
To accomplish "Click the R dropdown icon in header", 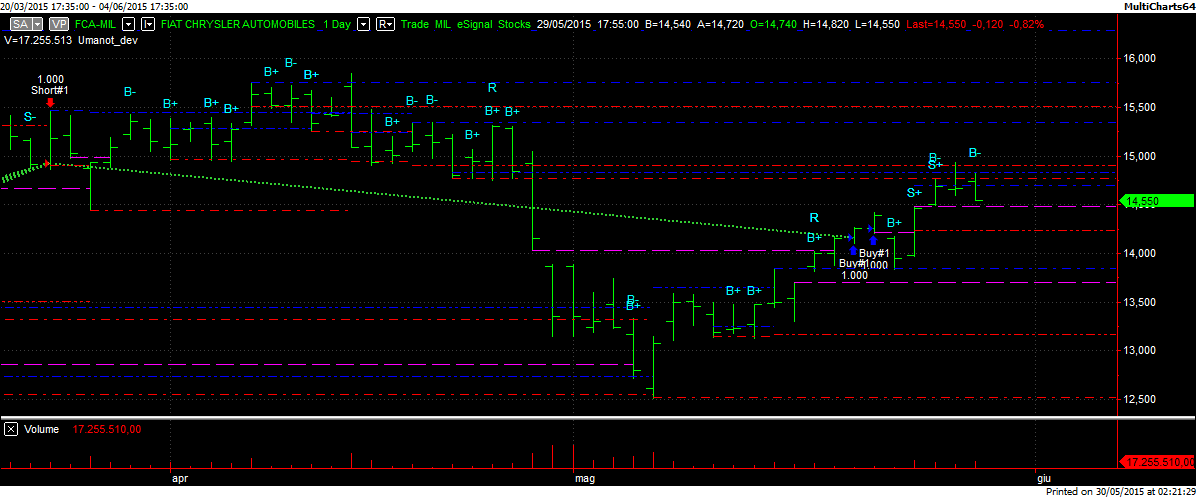I will [x=385, y=23].
